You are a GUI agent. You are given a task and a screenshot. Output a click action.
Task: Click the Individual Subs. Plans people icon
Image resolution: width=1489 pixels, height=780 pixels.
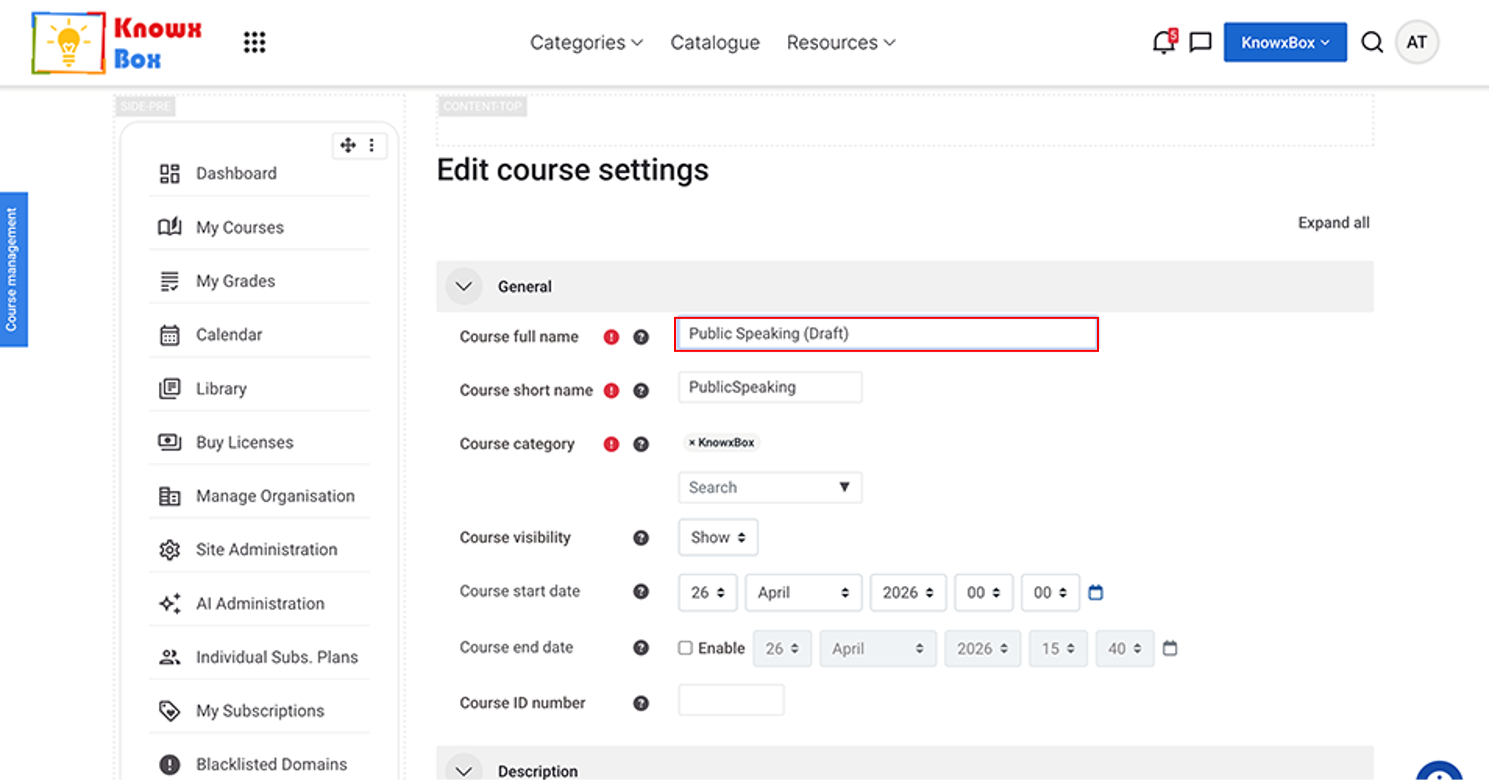click(x=170, y=657)
